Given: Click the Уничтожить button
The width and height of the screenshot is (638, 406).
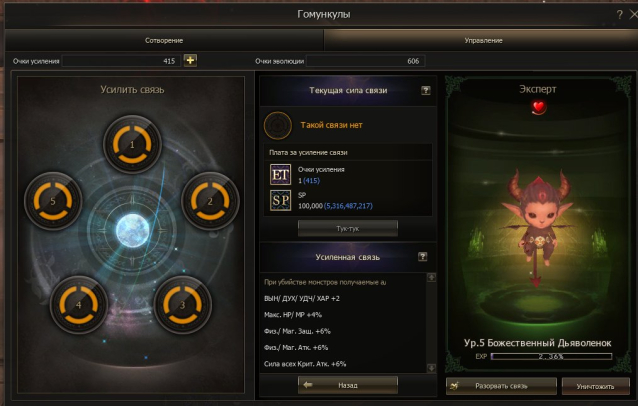Looking at the screenshot, I should (x=596, y=386).
